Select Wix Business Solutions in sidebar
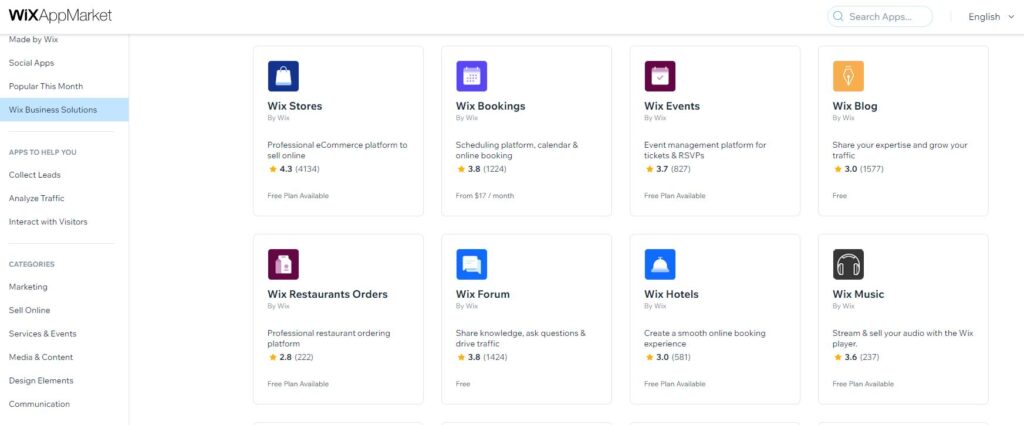Viewport: 1024px width, 425px height. coord(64,110)
